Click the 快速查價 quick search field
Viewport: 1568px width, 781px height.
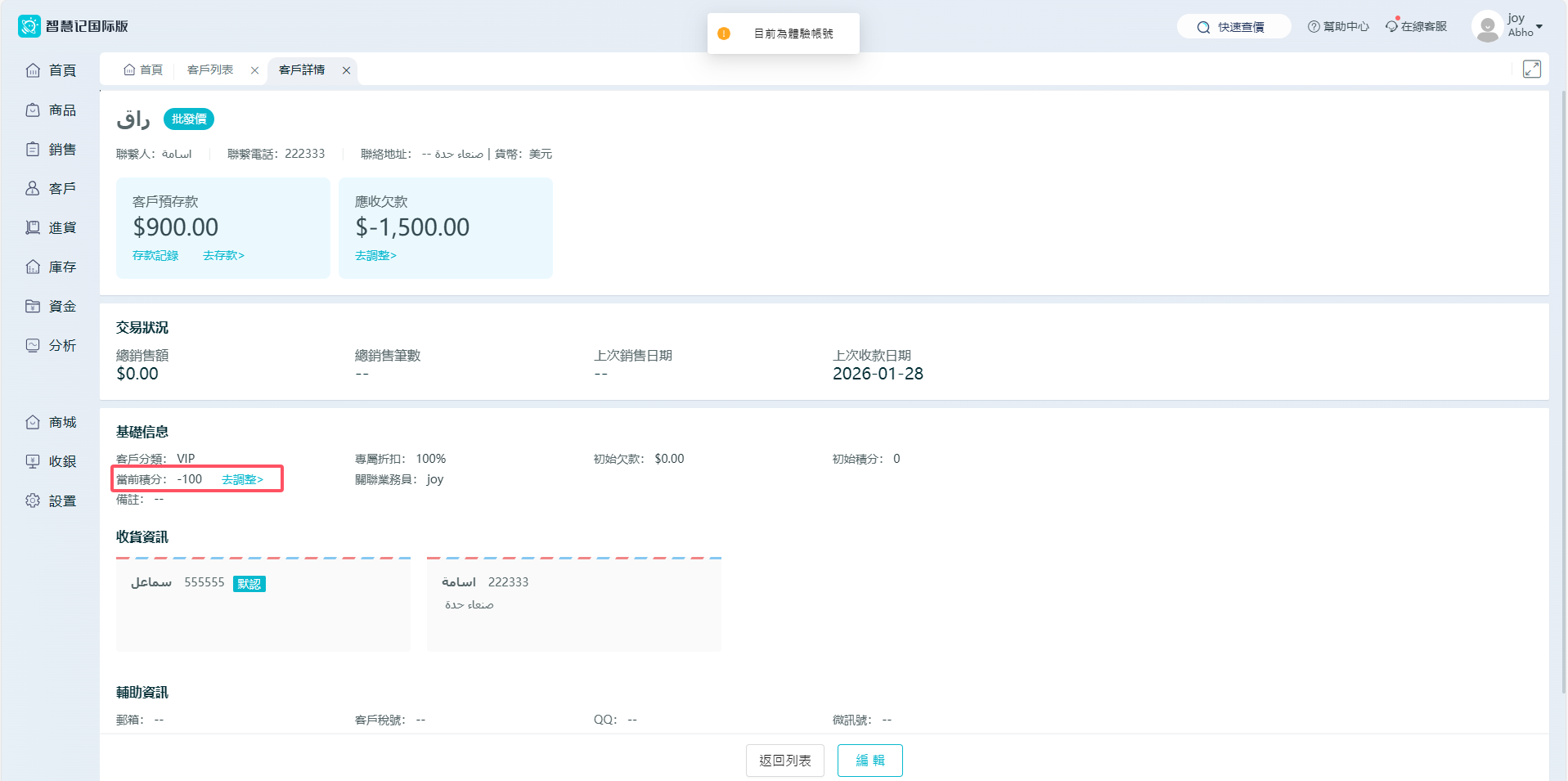pos(1233,27)
